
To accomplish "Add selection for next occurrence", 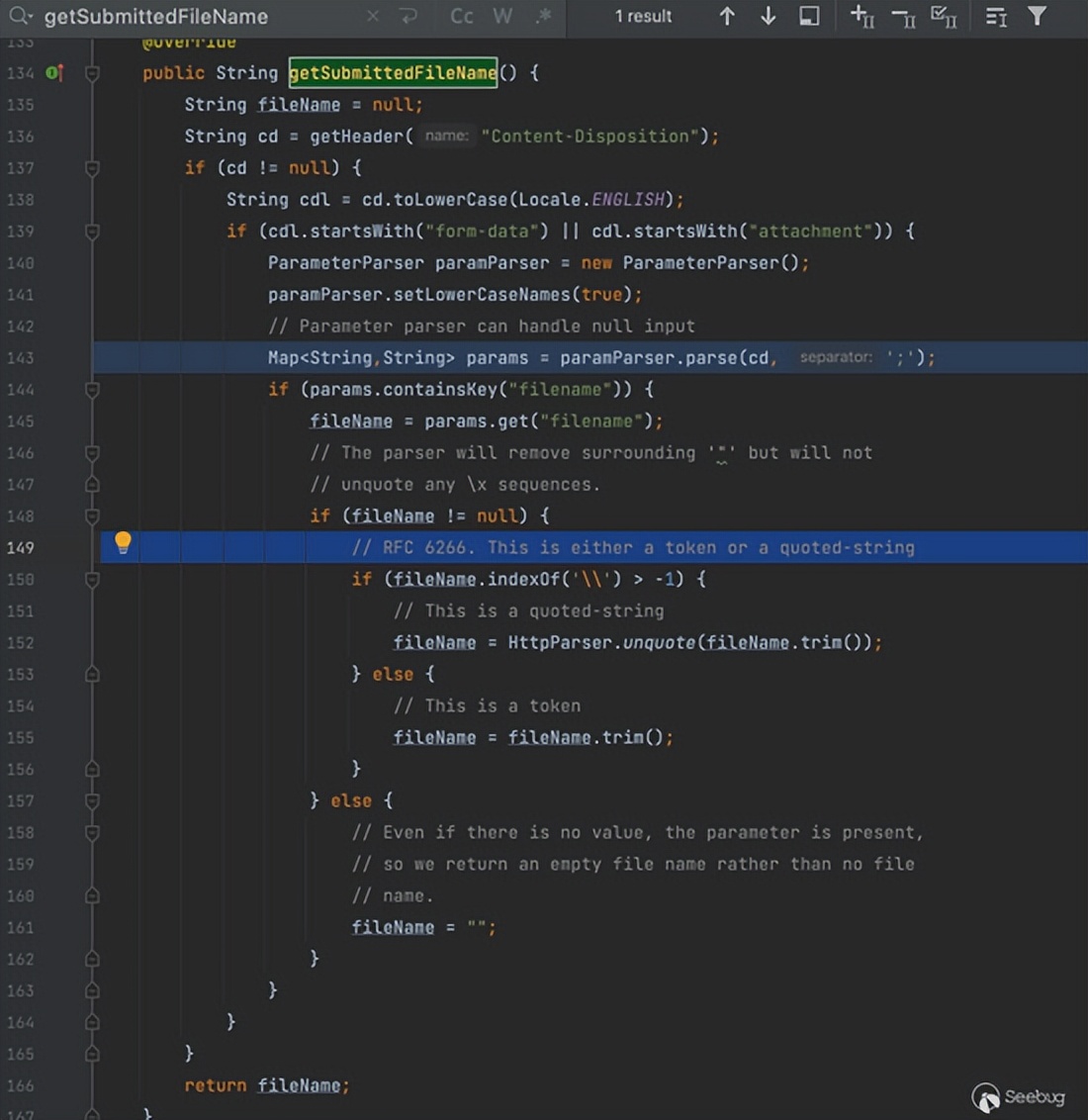I will pos(862,16).
